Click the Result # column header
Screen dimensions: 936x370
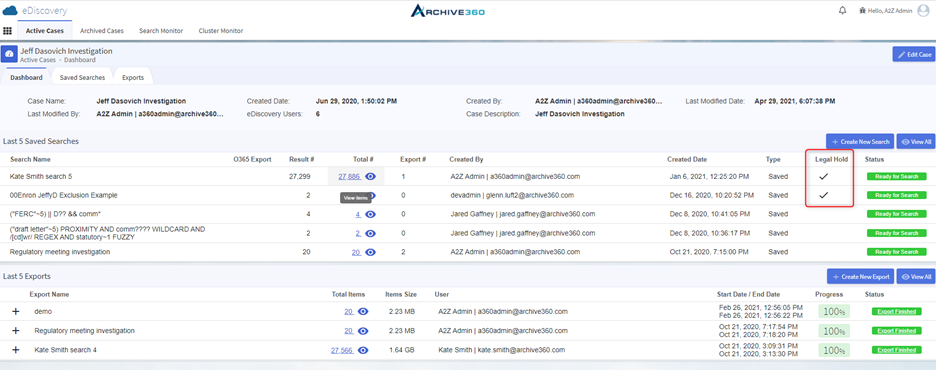pyautogui.click(x=301, y=160)
